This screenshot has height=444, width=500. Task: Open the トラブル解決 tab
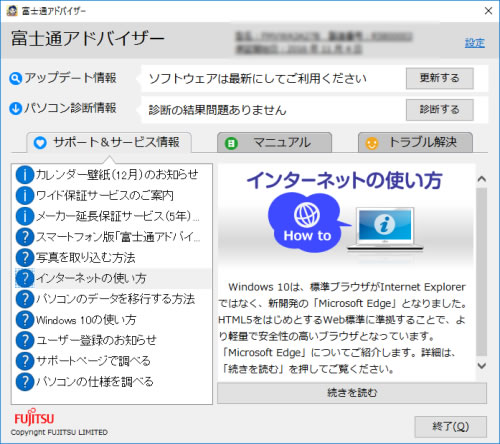point(415,143)
